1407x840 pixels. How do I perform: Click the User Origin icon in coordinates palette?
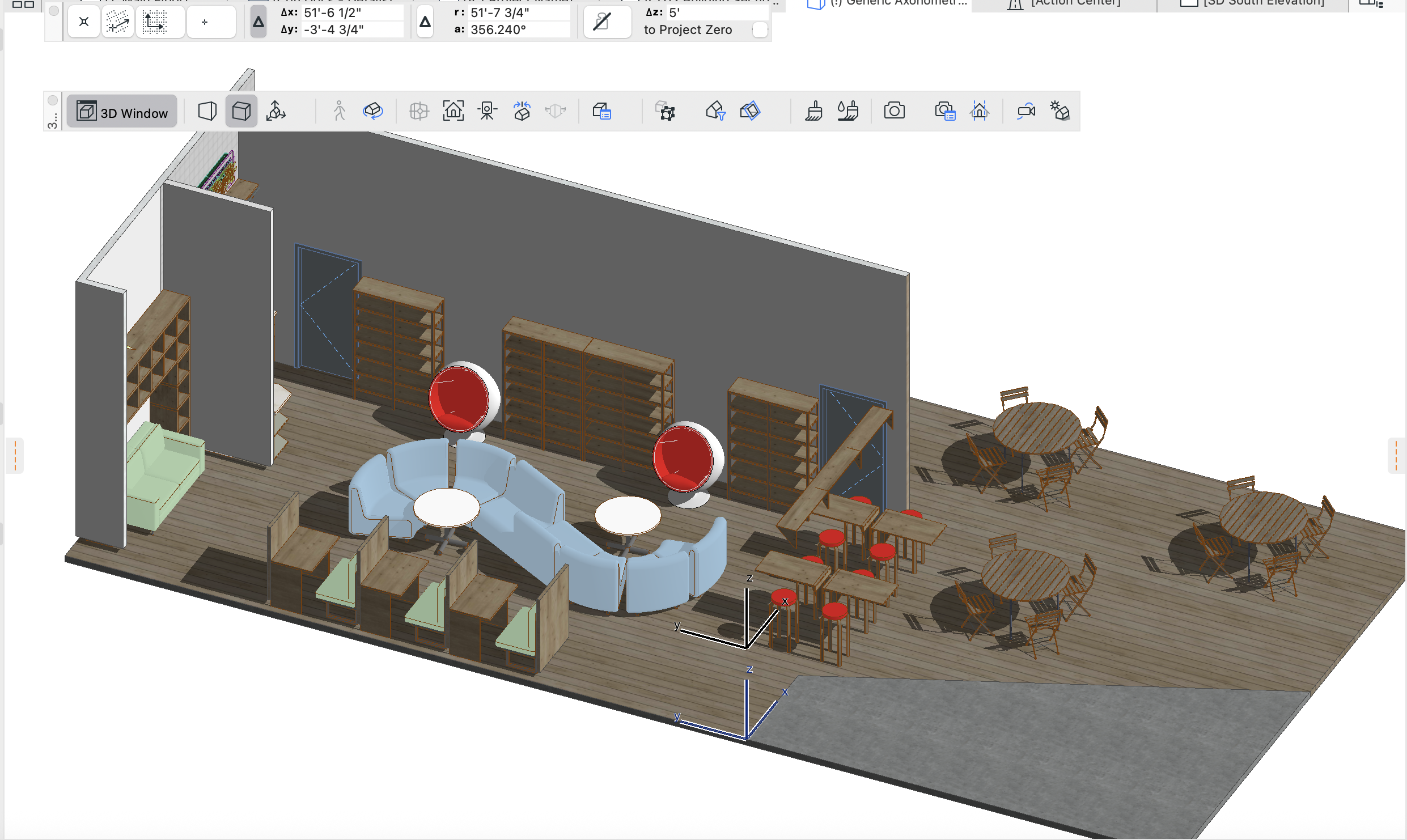(x=84, y=22)
